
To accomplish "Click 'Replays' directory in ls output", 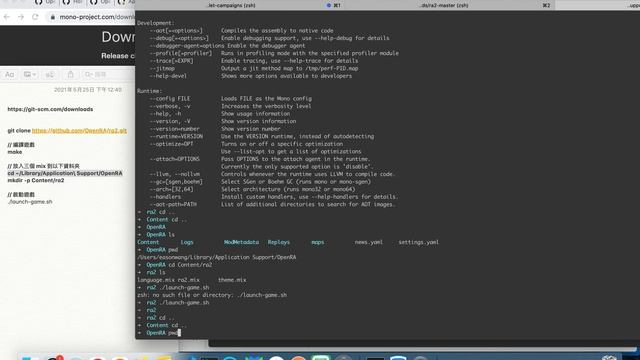I will click(279, 242).
